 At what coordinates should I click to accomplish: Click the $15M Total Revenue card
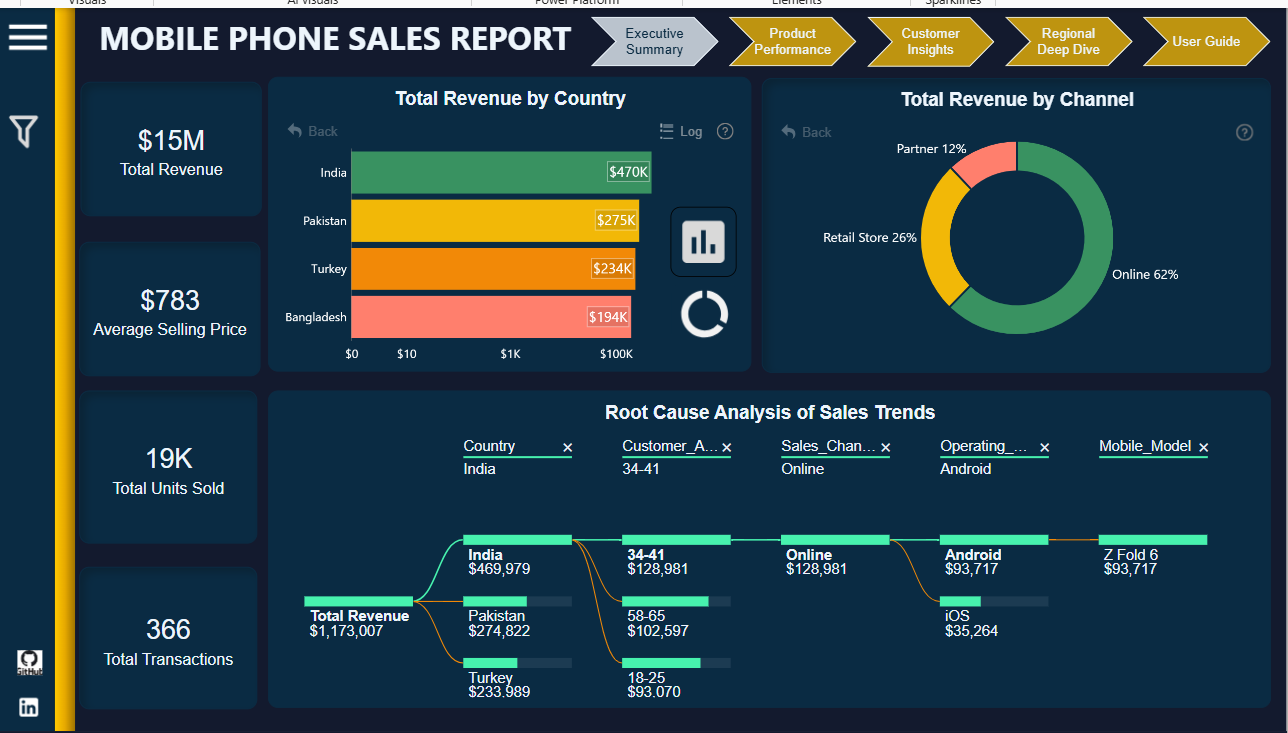pyautogui.click(x=171, y=149)
